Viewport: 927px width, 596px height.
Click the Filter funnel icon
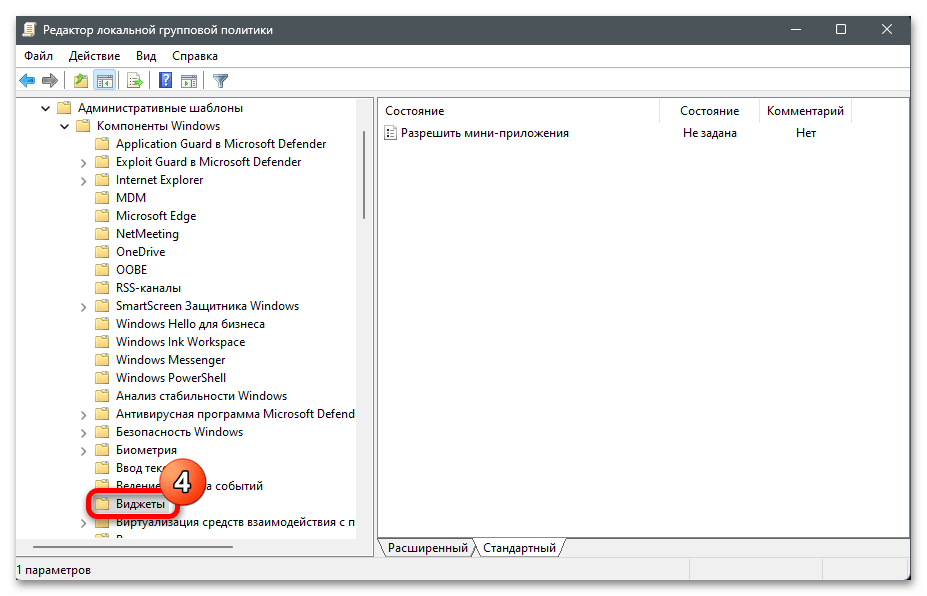221,81
